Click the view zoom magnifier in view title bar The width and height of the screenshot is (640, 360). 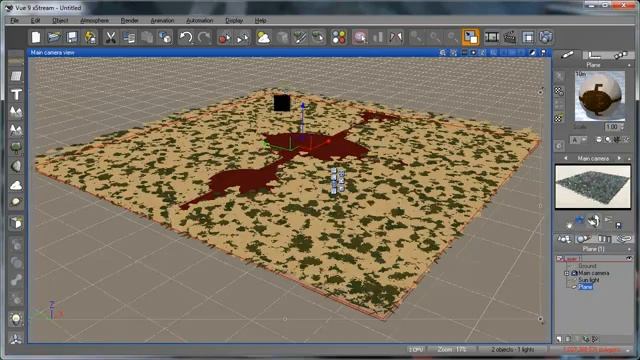coord(442,53)
